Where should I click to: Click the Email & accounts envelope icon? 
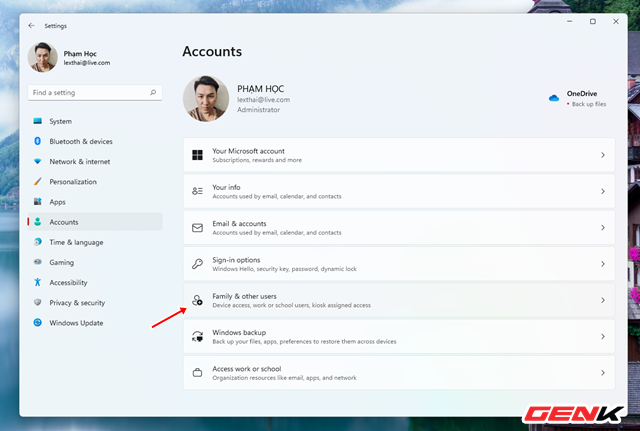198,228
